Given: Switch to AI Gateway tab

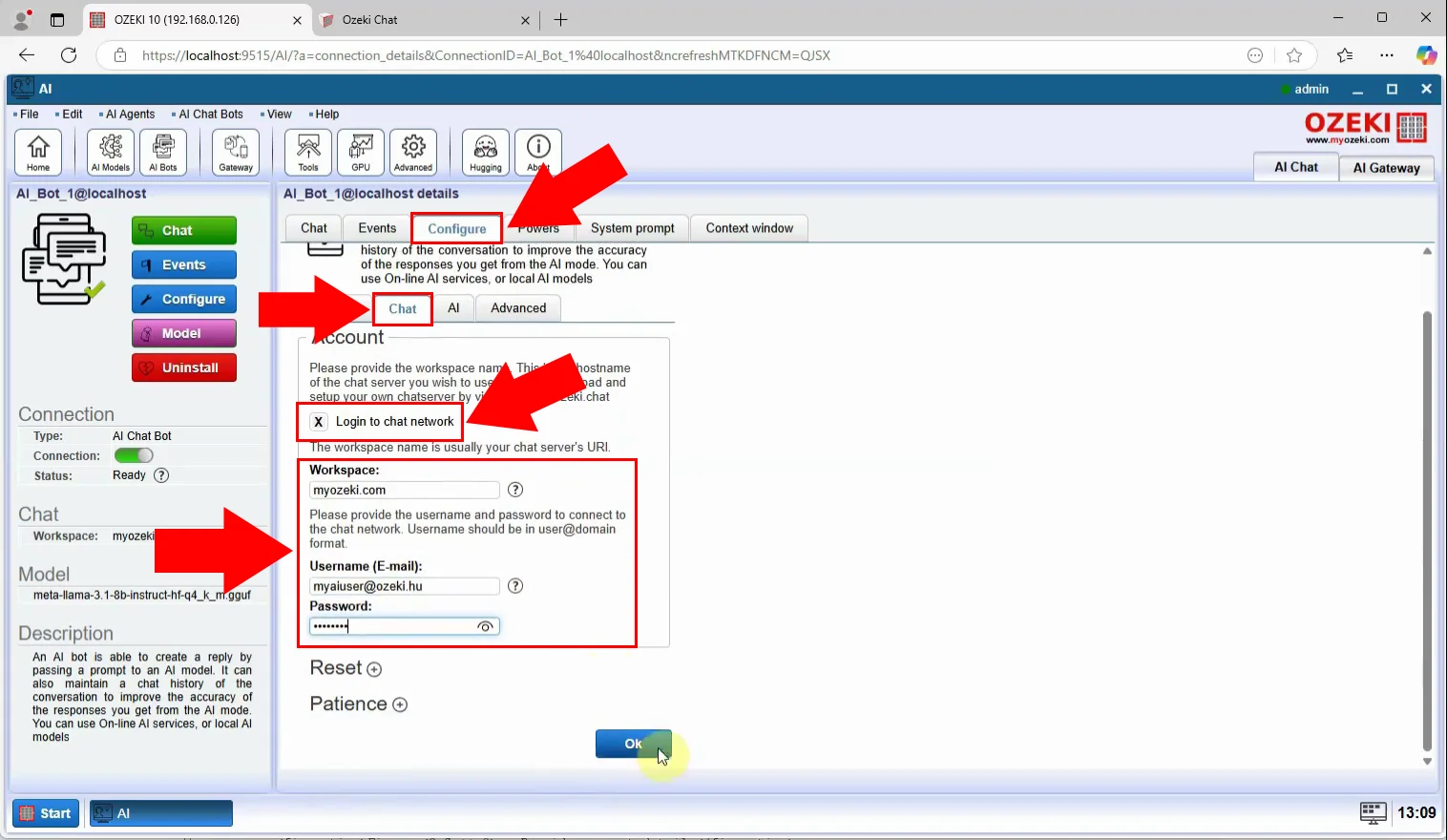Looking at the screenshot, I should click(1386, 168).
